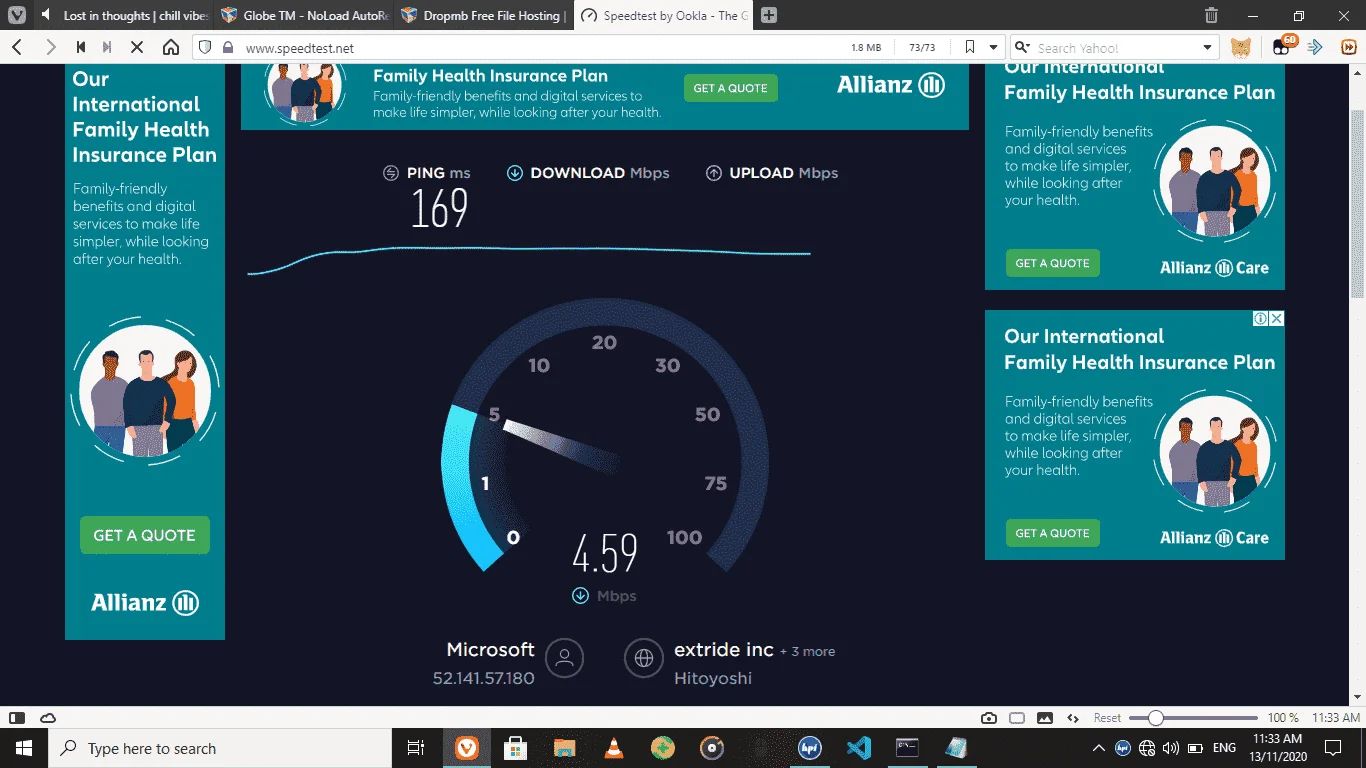Open Microsoft Store from taskbar
Image resolution: width=1366 pixels, height=768 pixels.
tap(516, 748)
